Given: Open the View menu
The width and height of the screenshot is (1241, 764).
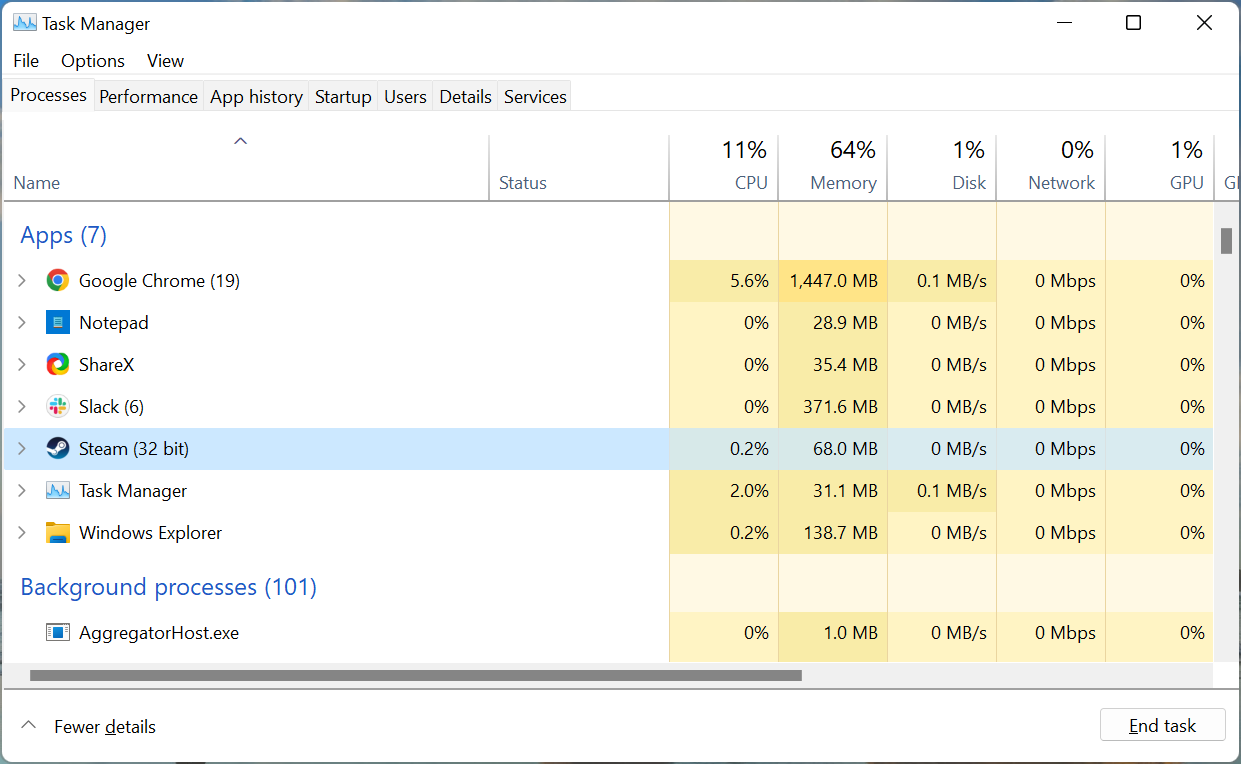Looking at the screenshot, I should 165,61.
